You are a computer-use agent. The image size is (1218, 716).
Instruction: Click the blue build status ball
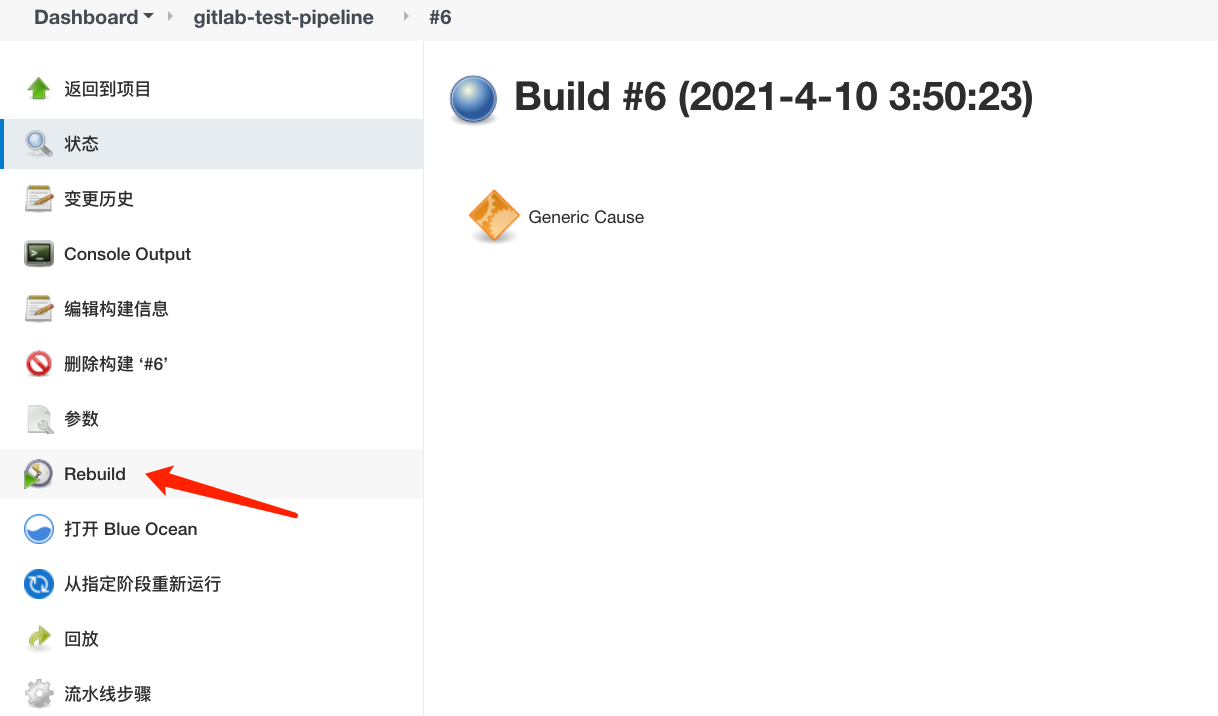(473, 99)
